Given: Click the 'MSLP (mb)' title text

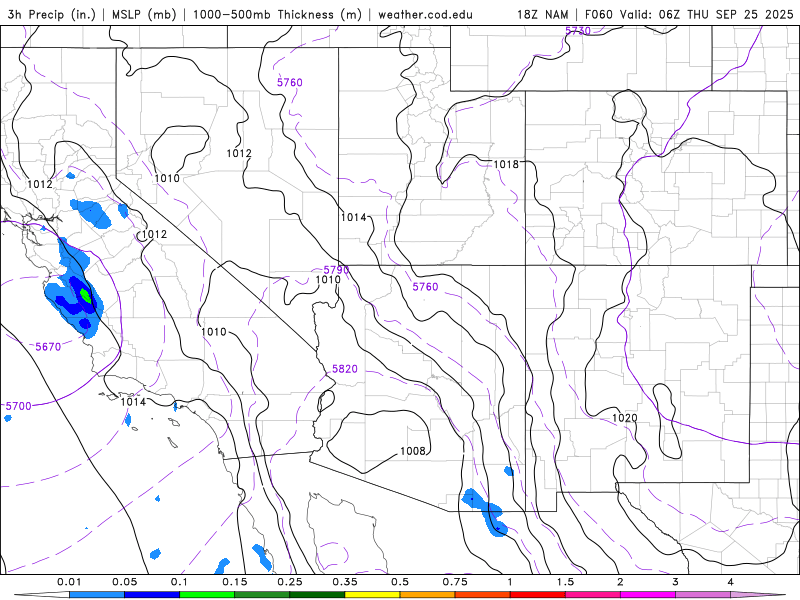Looking at the screenshot, I should tap(143, 14).
